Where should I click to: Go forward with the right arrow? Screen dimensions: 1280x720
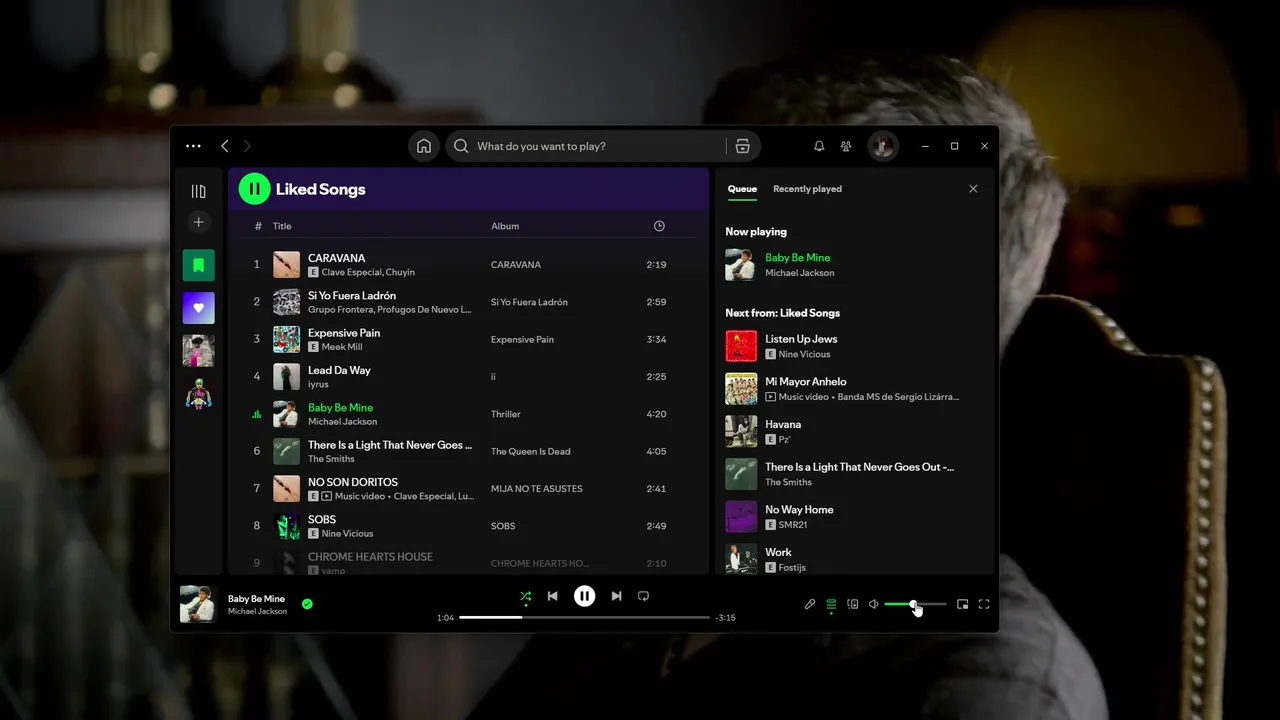pos(247,146)
